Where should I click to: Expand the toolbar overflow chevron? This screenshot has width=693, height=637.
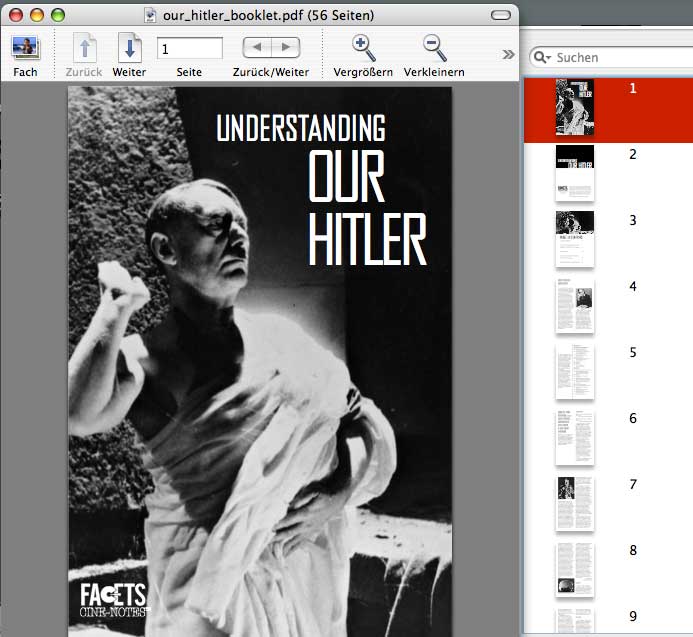[x=508, y=54]
